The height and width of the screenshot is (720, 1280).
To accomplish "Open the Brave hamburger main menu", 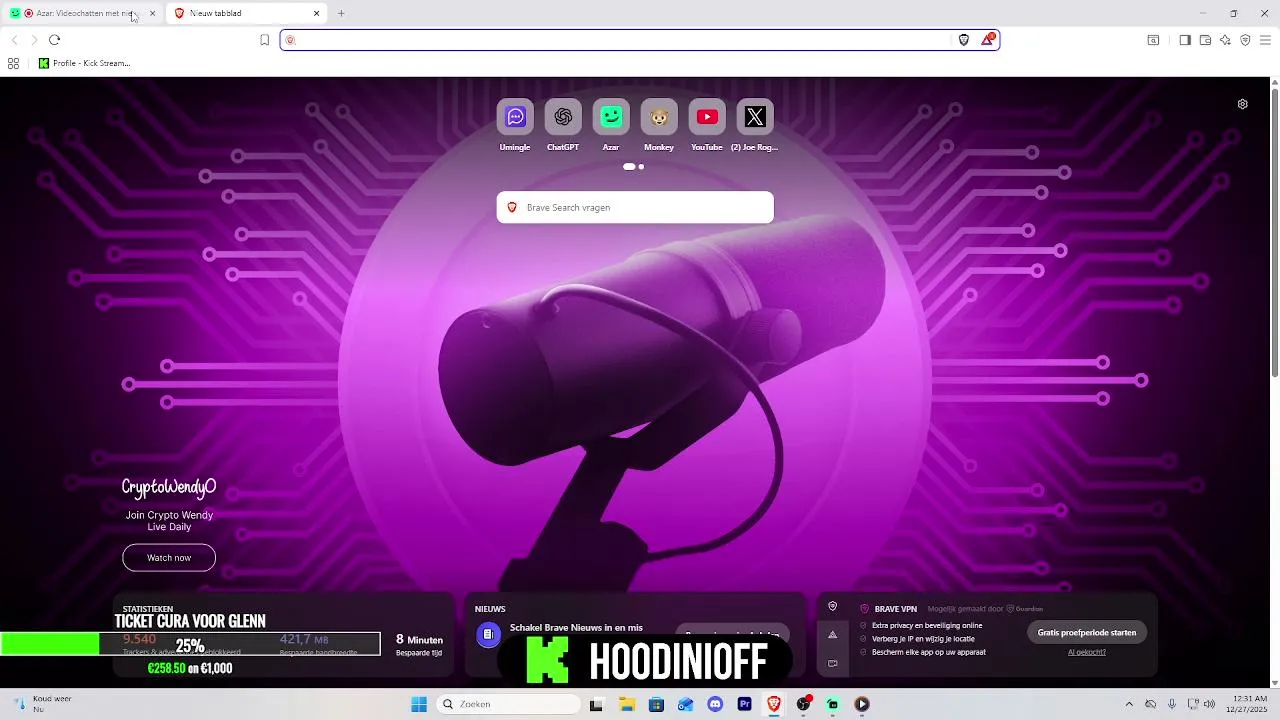I will pos(1266,40).
